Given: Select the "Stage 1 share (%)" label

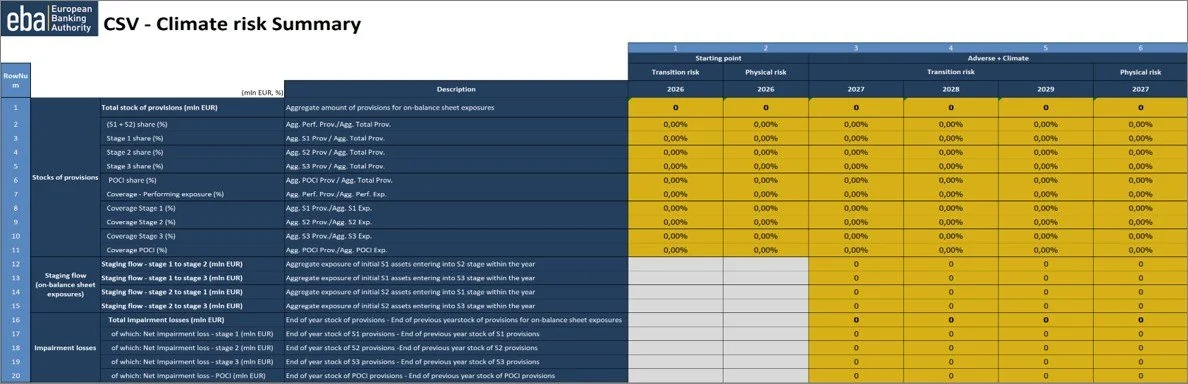Looking at the screenshot, I should [x=134, y=138].
